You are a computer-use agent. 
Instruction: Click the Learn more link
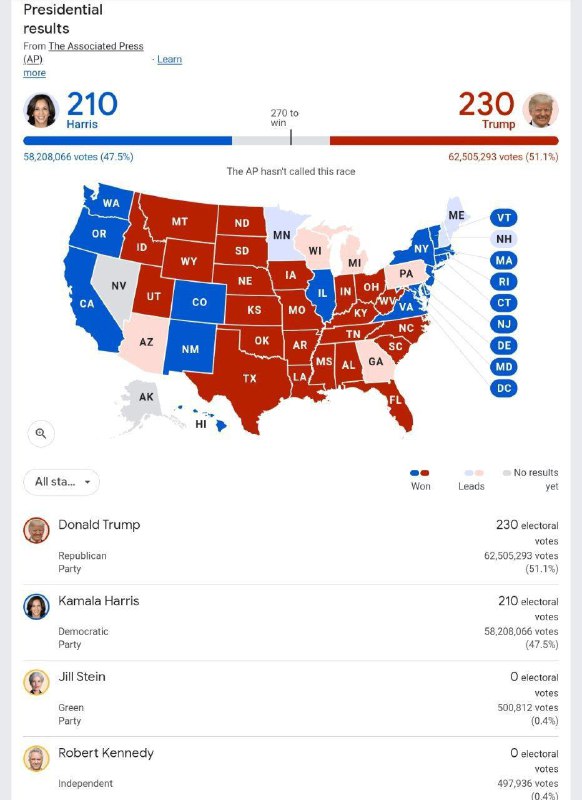point(169,59)
